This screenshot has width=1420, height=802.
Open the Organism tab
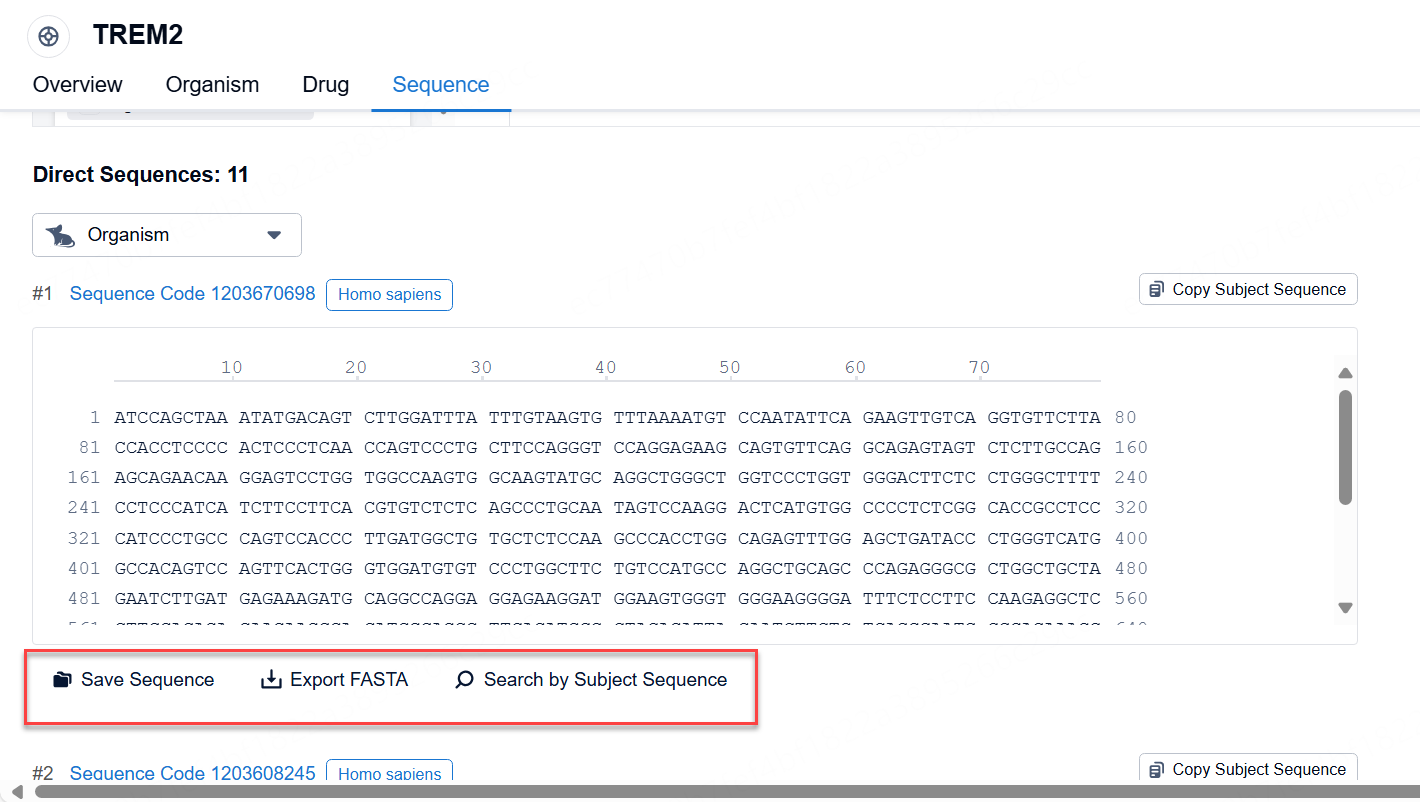212,85
